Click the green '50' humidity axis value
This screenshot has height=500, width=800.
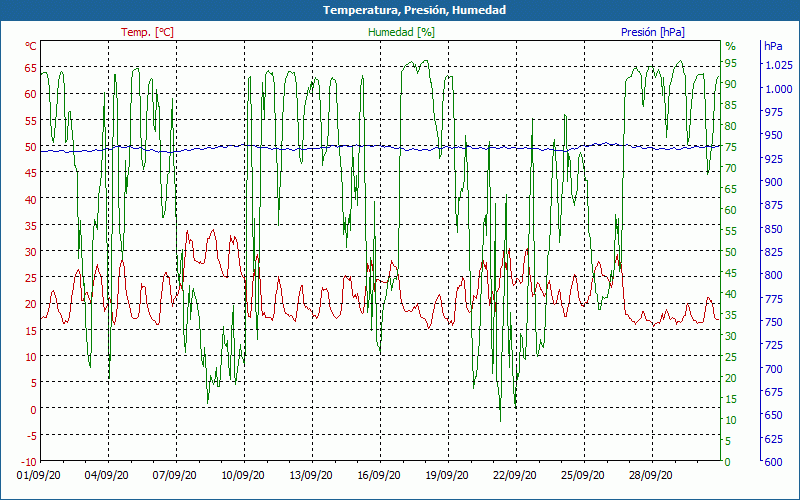731,252
